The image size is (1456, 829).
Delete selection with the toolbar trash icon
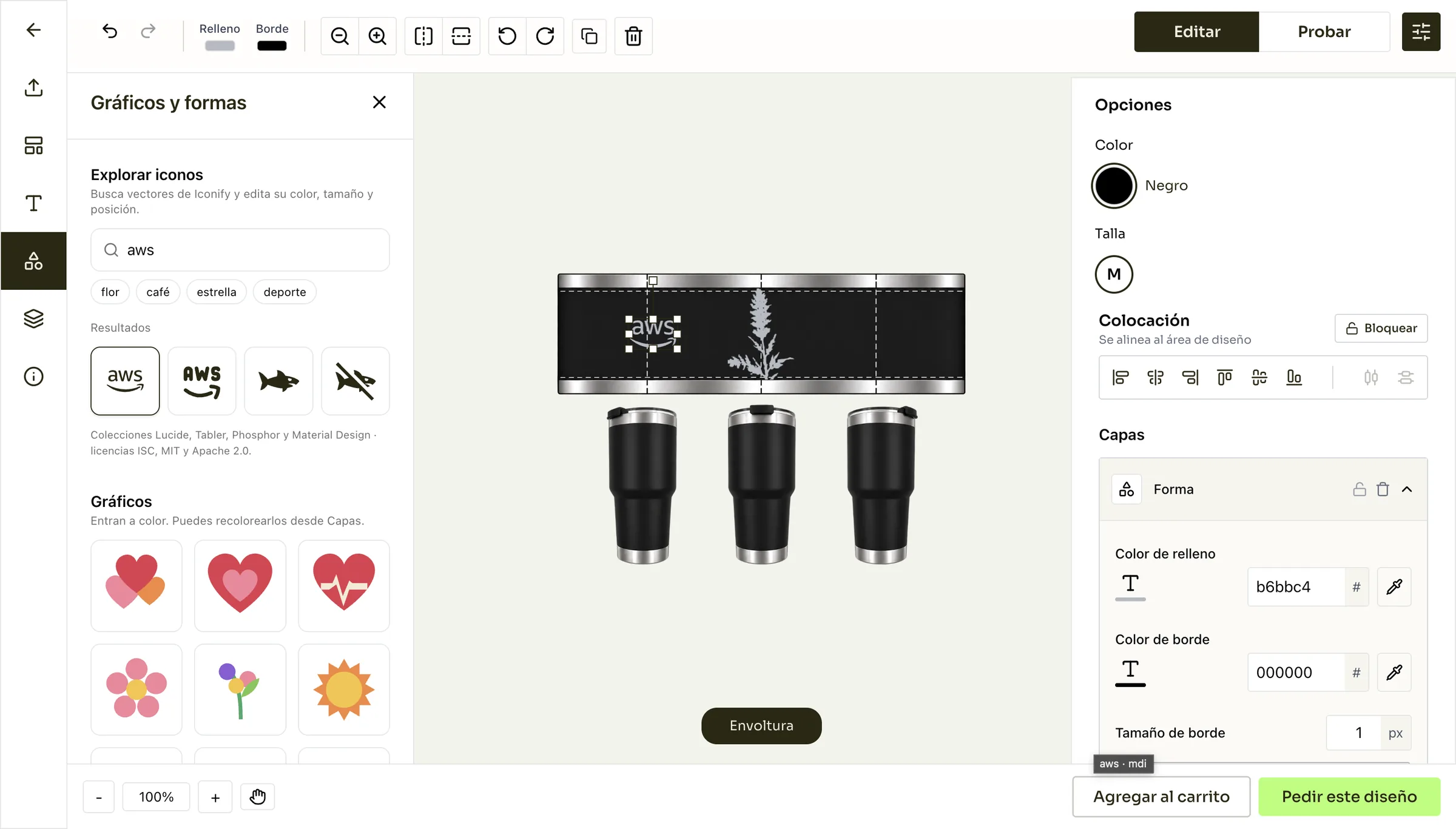[633, 36]
